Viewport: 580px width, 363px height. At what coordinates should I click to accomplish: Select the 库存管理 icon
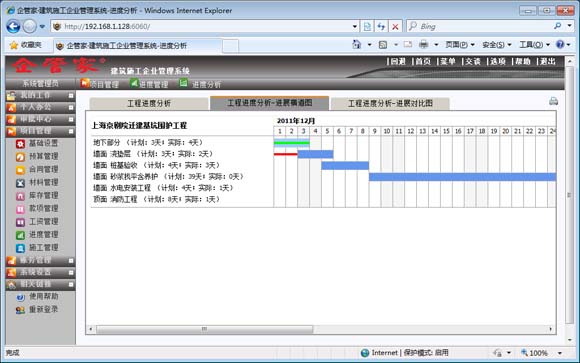click(20, 196)
